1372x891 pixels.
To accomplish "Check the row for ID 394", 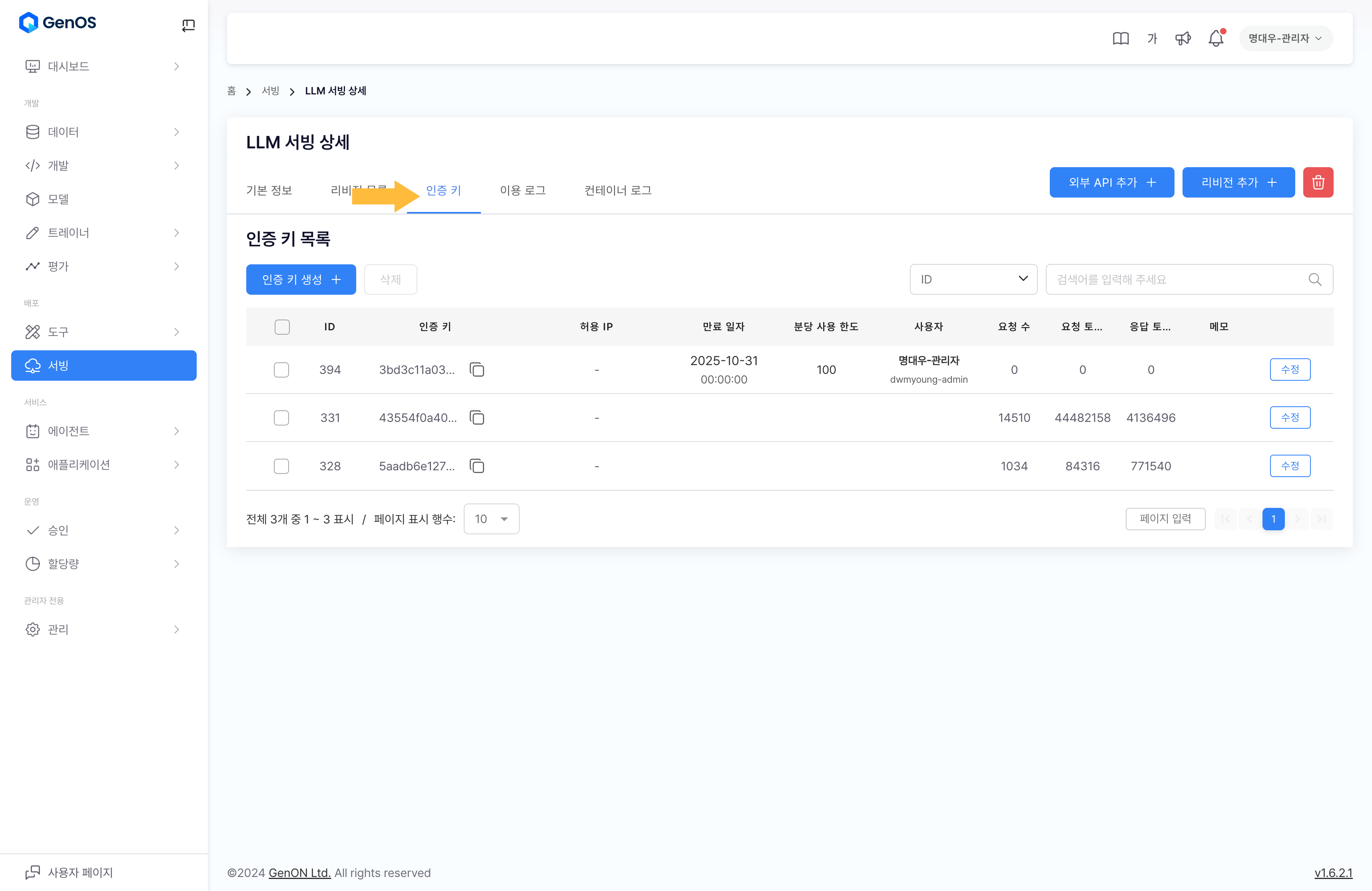I will [281, 370].
